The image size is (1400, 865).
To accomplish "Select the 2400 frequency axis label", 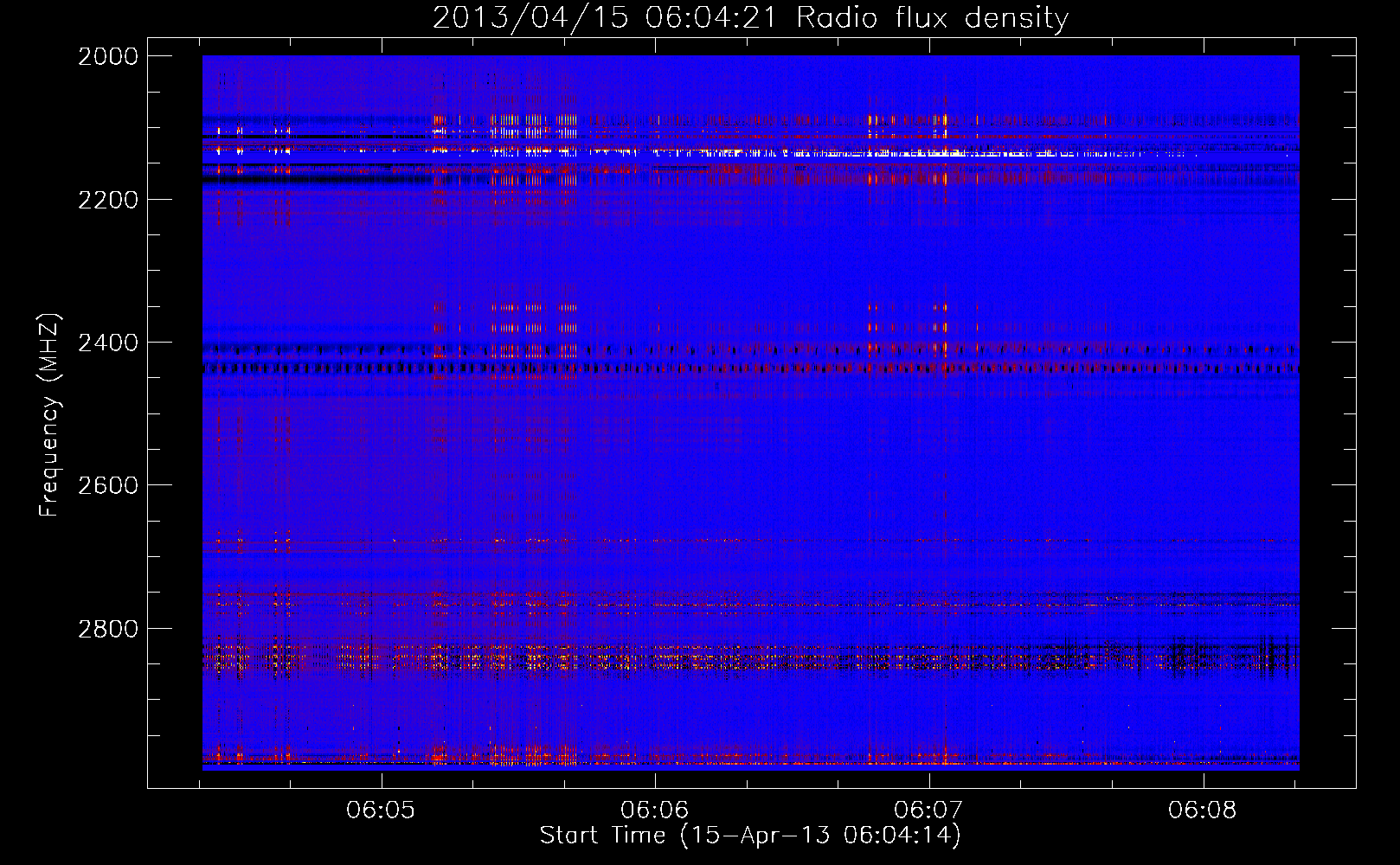I will [x=108, y=343].
